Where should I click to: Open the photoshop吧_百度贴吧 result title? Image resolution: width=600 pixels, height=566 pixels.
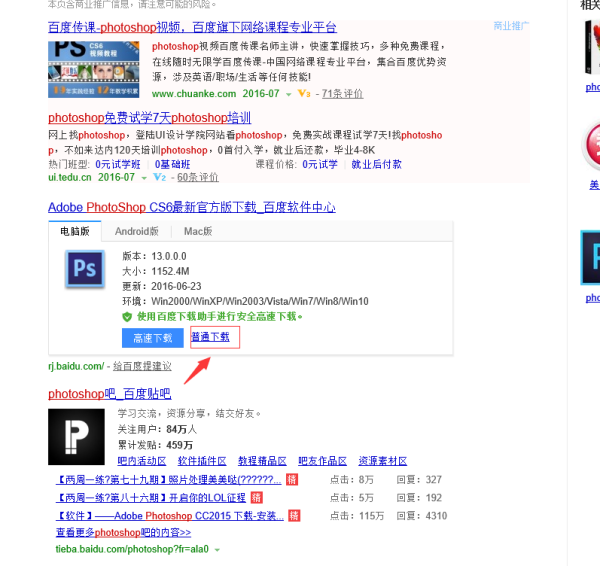click(x=109, y=393)
